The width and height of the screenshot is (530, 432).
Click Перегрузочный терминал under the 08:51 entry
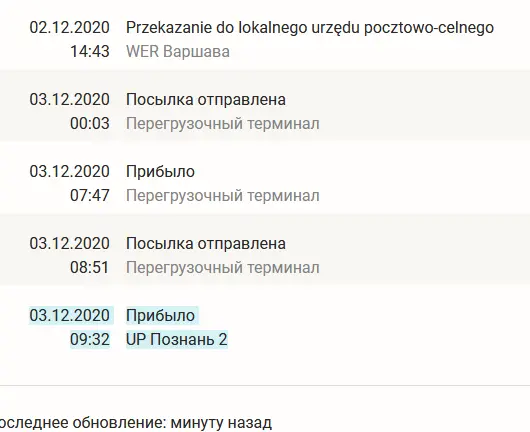[x=223, y=268]
